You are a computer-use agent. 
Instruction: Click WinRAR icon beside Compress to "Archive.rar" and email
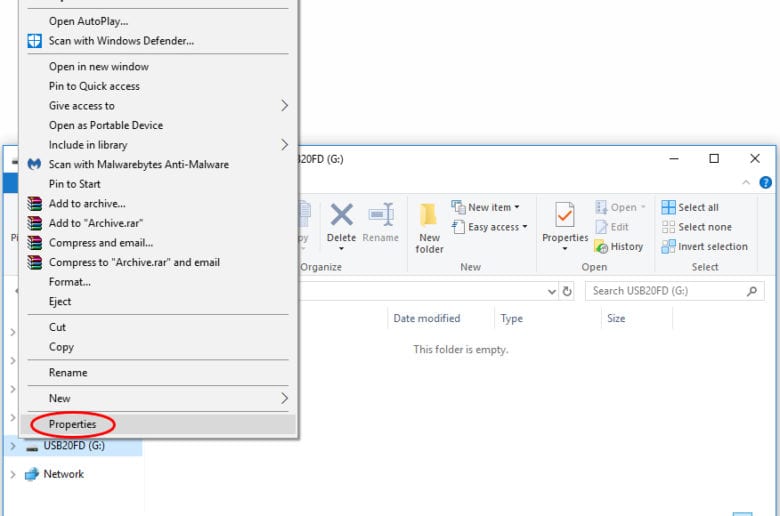coord(34,262)
